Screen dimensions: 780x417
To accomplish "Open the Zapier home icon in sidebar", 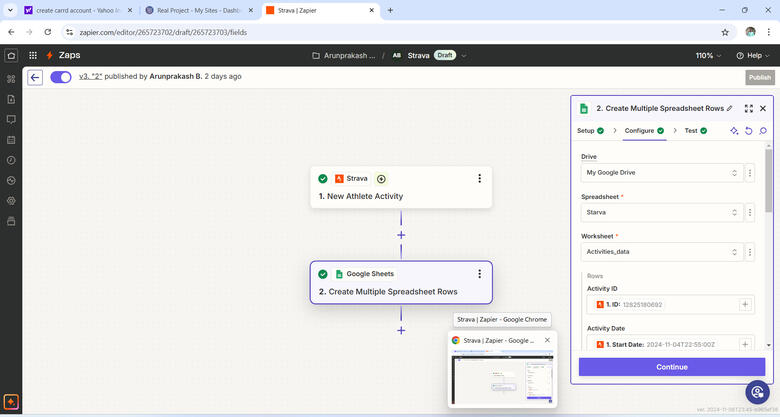I will pos(11,55).
